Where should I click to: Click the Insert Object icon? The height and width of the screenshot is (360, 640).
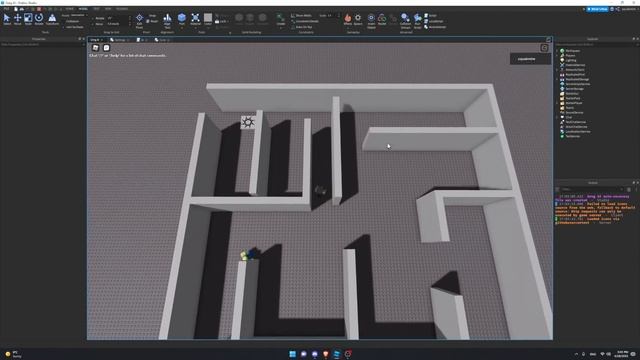coord(371,20)
